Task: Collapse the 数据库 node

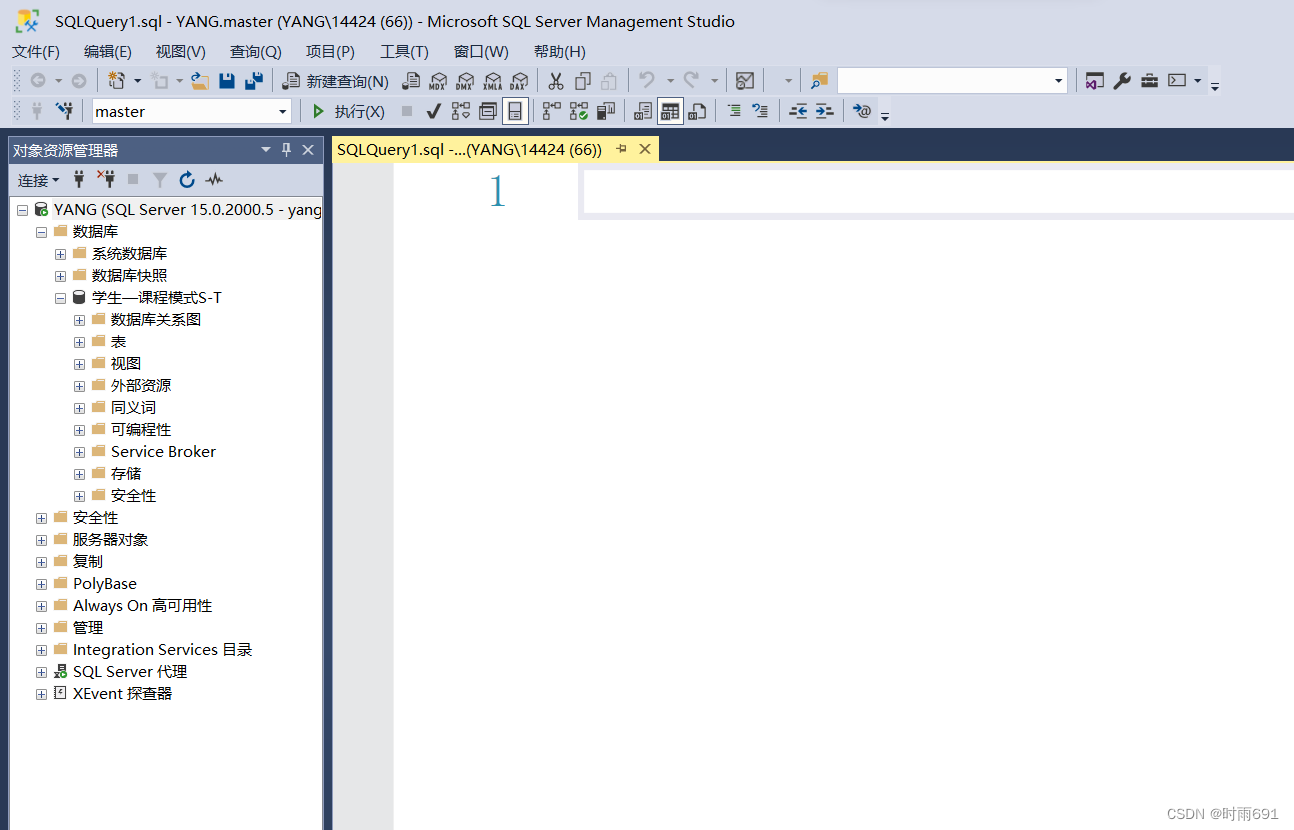Action: [41, 232]
